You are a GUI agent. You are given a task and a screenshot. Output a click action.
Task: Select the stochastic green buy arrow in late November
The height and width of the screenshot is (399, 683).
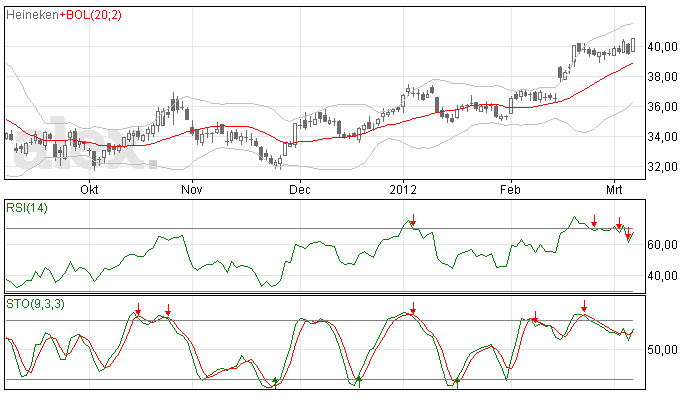(x=275, y=382)
